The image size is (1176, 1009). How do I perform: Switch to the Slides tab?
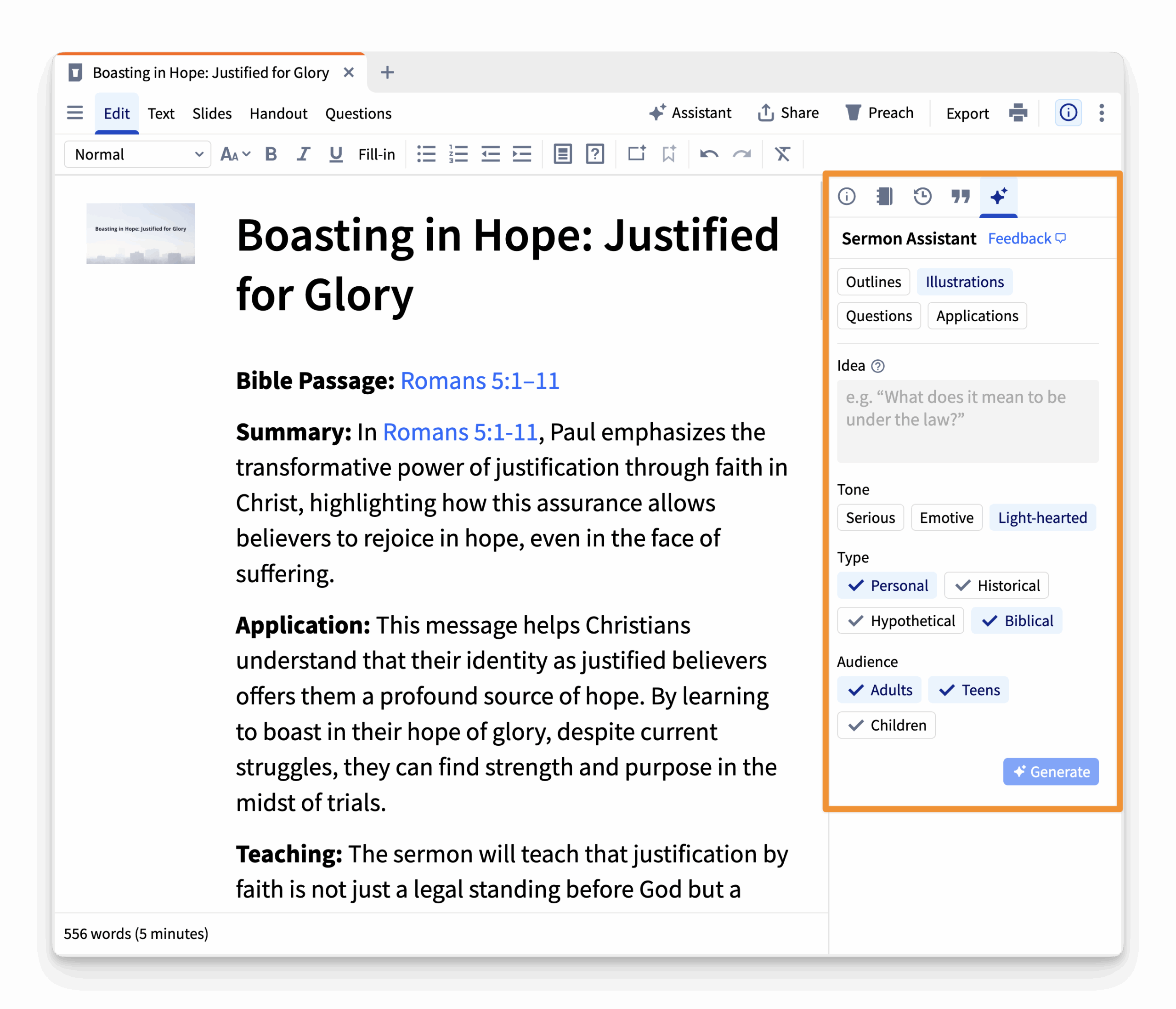coord(212,113)
